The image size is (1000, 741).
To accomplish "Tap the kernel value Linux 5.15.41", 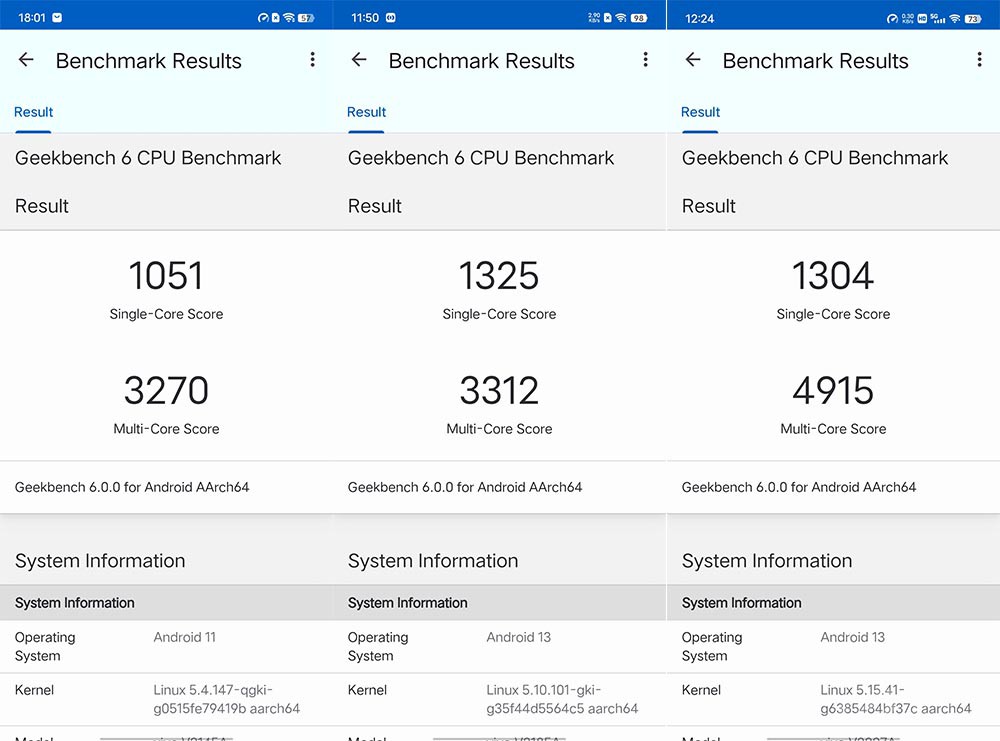I will [x=895, y=700].
